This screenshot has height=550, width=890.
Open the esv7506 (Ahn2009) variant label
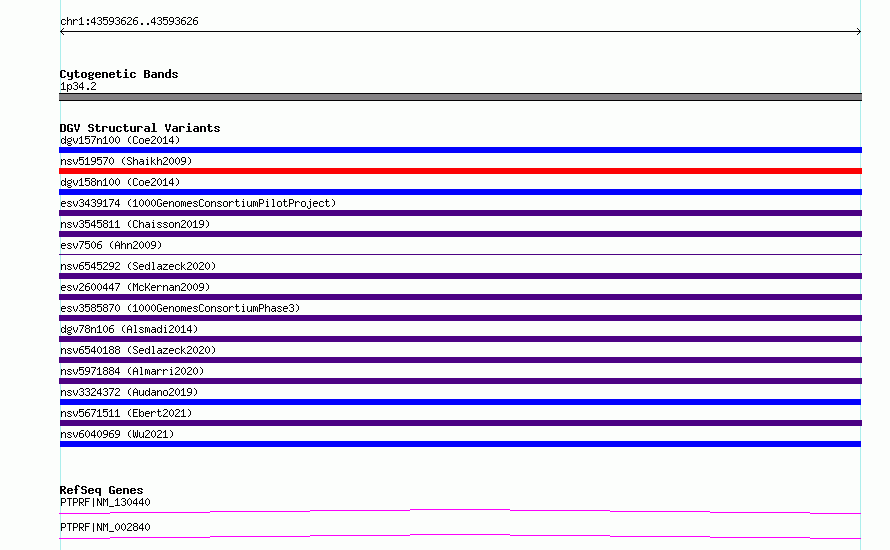[x=111, y=245]
